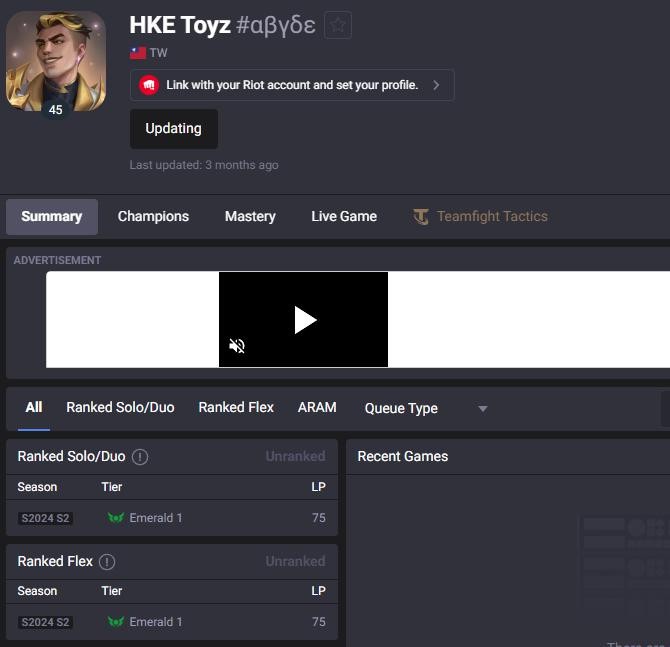Click the TW region label
670x647 pixels.
[158, 53]
